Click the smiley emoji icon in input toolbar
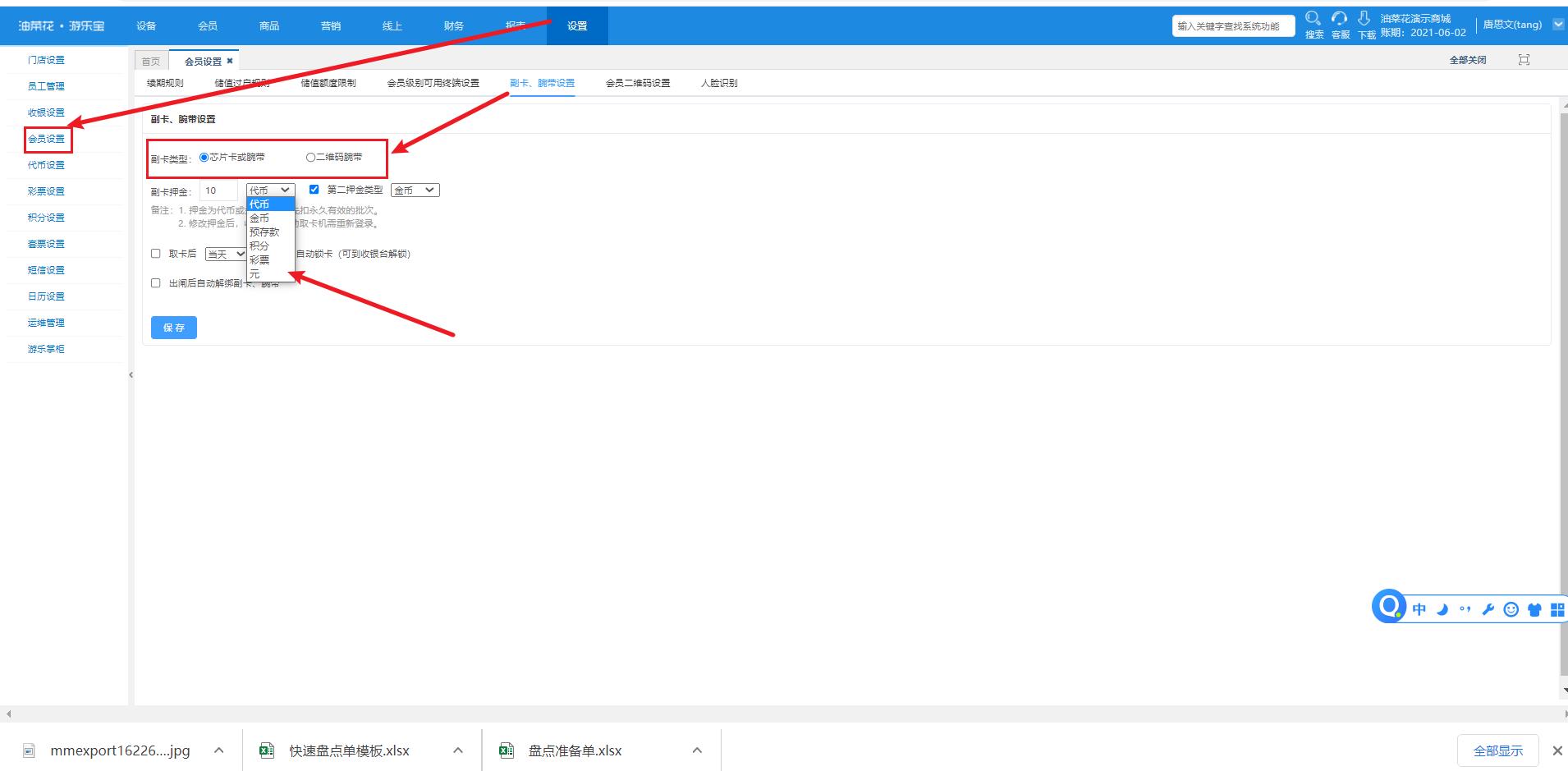Image resolution: width=1568 pixels, height=771 pixels. click(x=1511, y=609)
